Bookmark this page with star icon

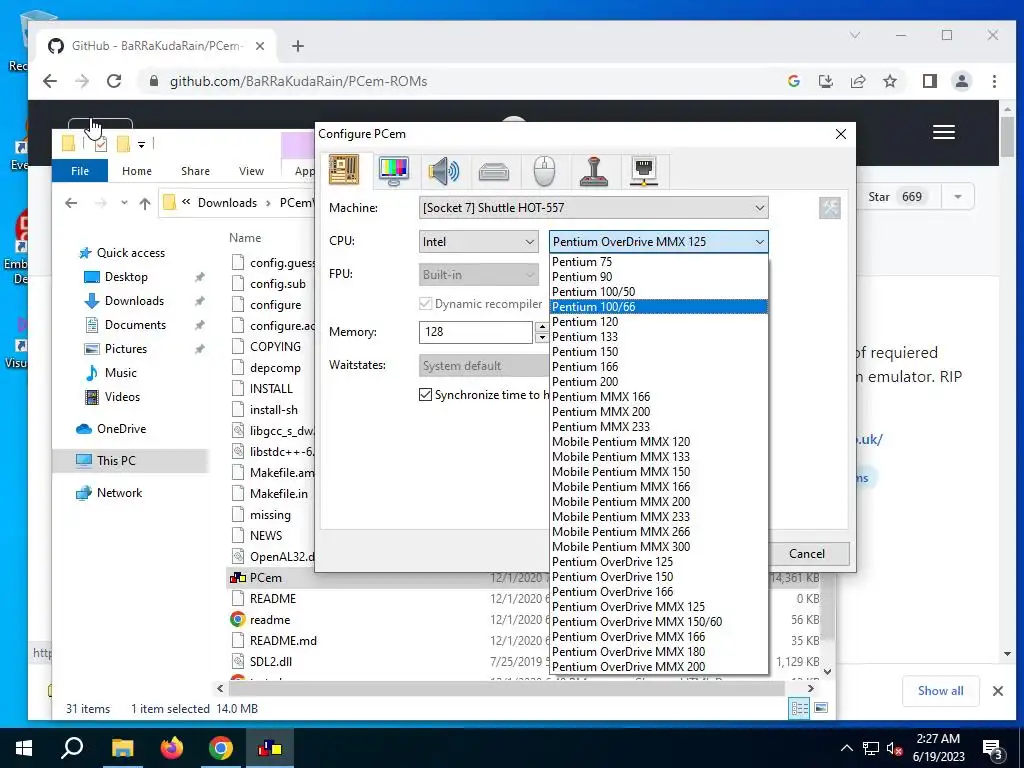click(x=889, y=81)
